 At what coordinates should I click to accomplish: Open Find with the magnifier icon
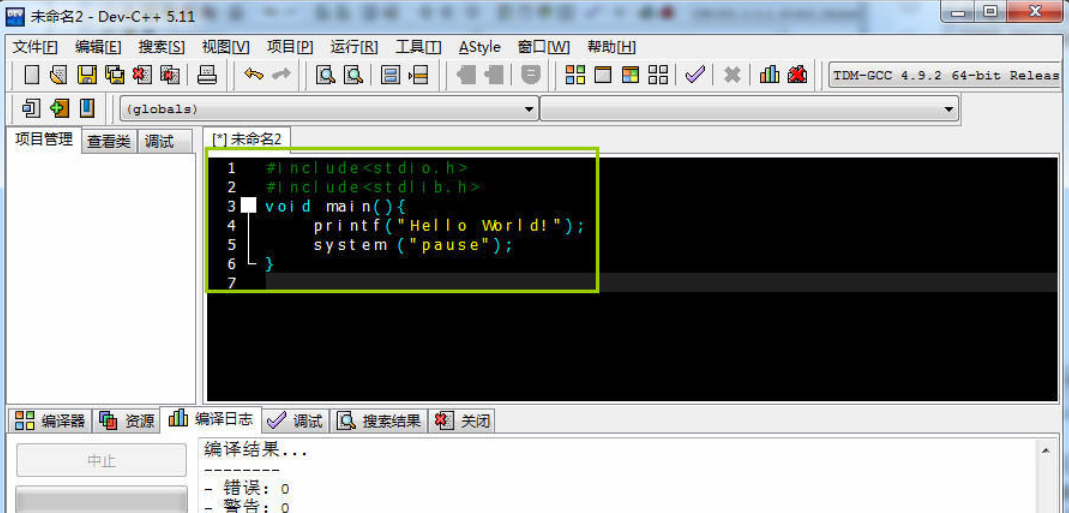pyautogui.click(x=326, y=74)
